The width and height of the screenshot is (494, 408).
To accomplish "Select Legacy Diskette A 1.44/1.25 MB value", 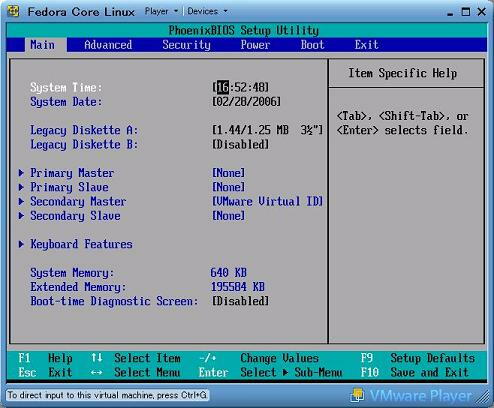I will point(268,130).
